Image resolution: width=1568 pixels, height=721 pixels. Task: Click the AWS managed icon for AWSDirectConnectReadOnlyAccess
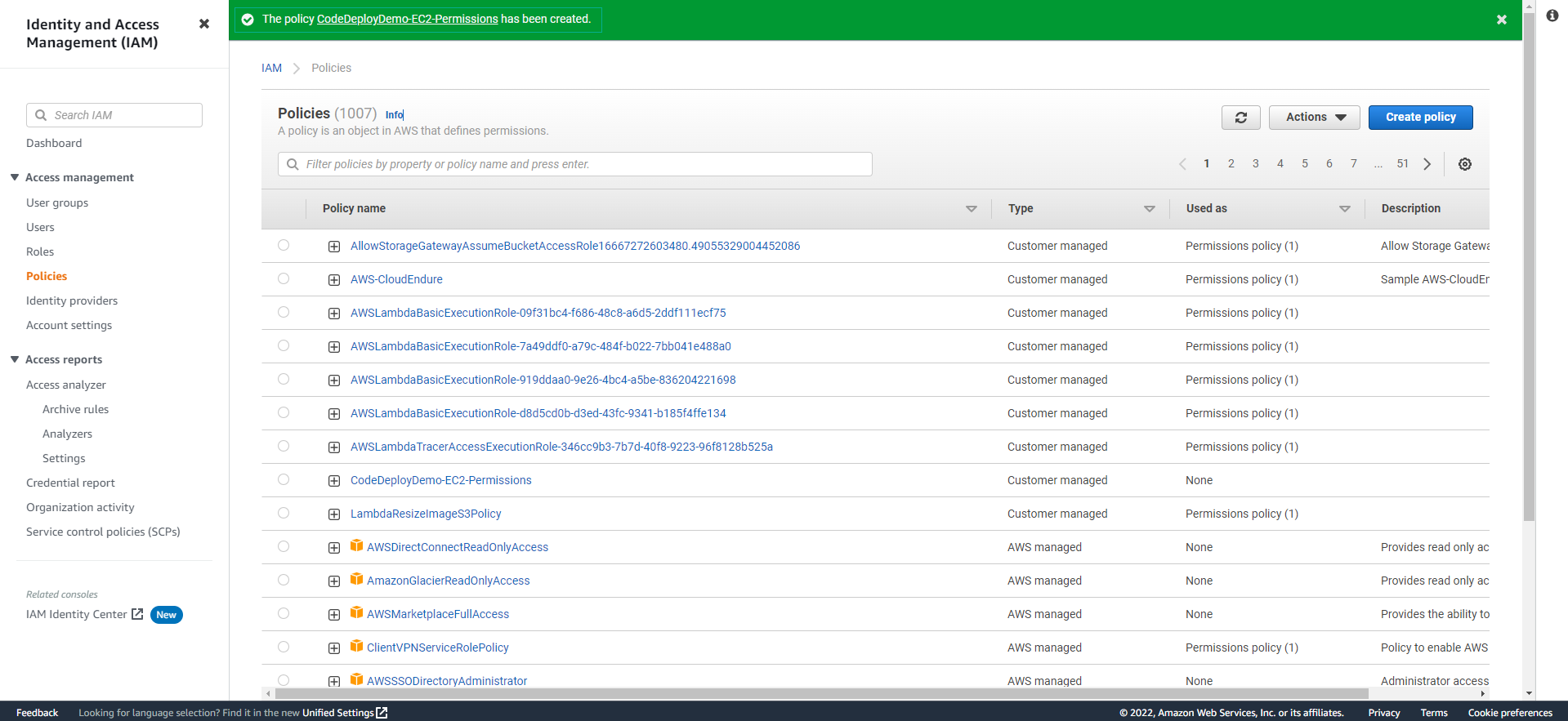356,545
